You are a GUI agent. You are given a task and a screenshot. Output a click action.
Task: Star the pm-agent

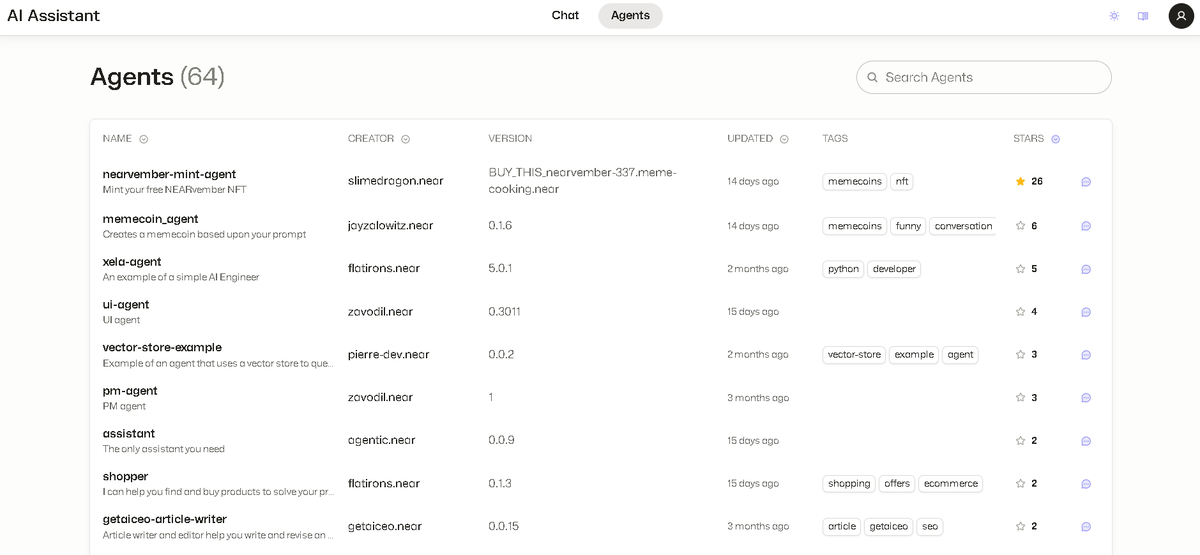coord(1020,398)
